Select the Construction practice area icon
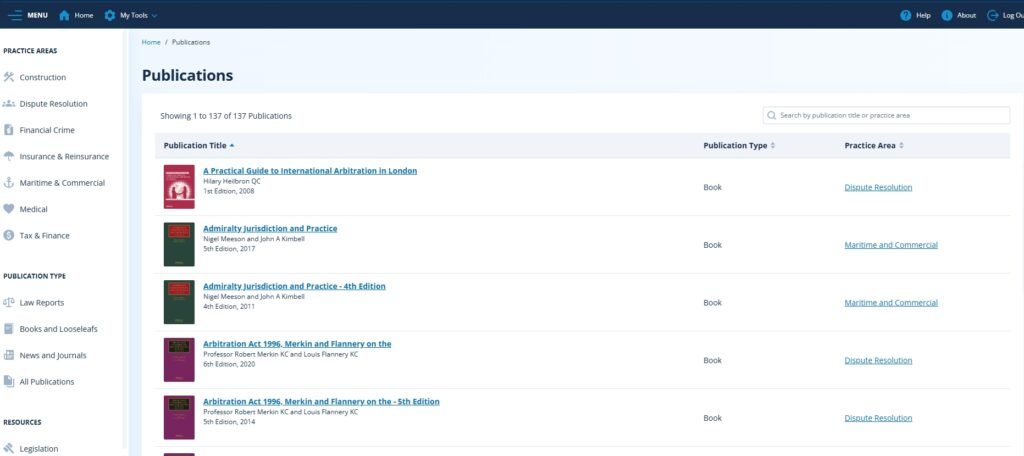The height and width of the screenshot is (456, 1024). coord(9,77)
